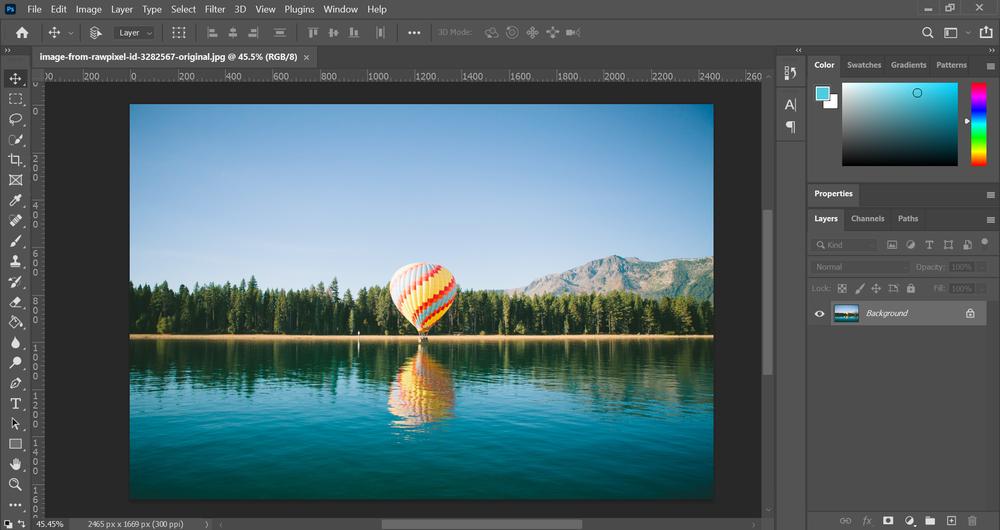Create a new group folder button

coord(930,520)
